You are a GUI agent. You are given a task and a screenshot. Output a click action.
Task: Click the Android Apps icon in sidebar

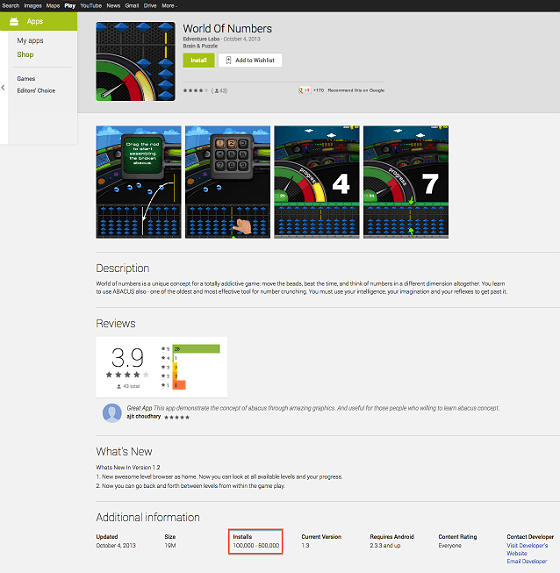pos(14,22)
